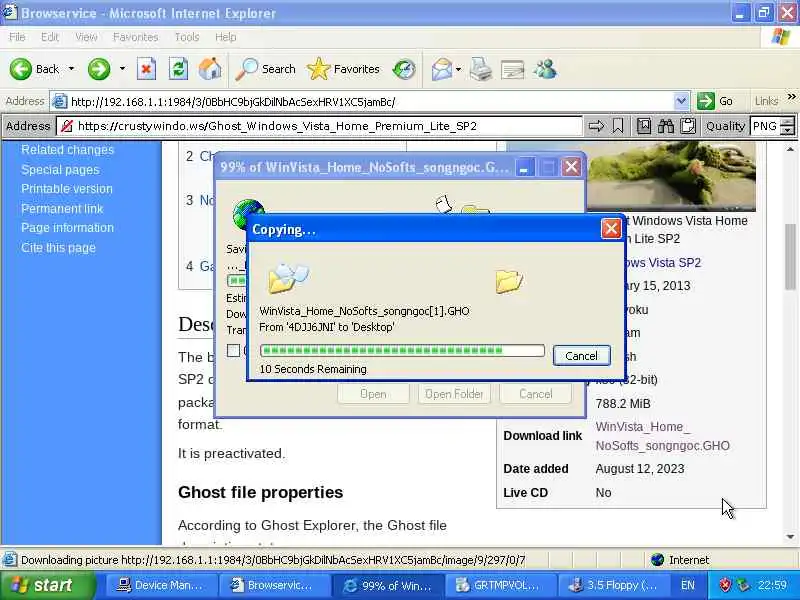Open the File menu
800x600 pixels.
pos(17,37)
